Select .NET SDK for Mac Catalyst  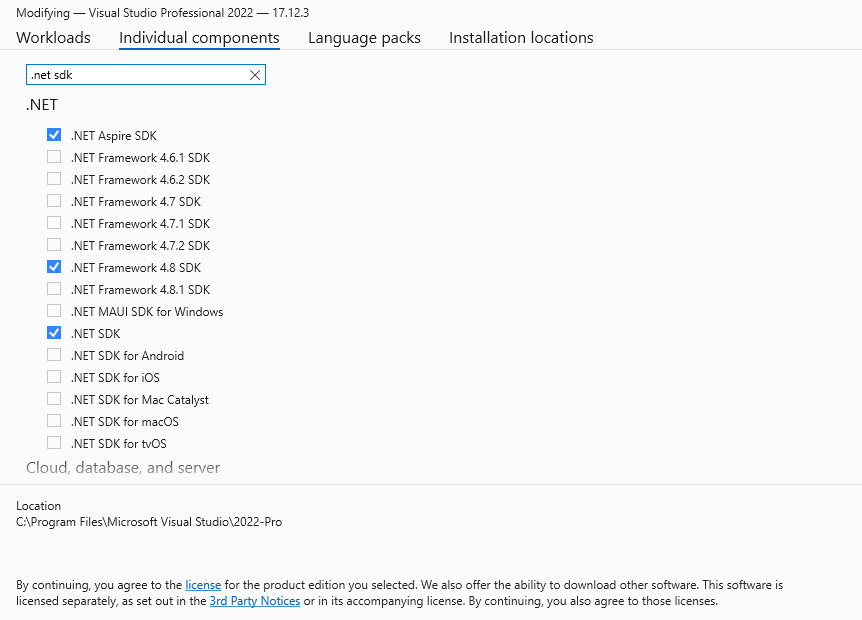tap(54, 399)
